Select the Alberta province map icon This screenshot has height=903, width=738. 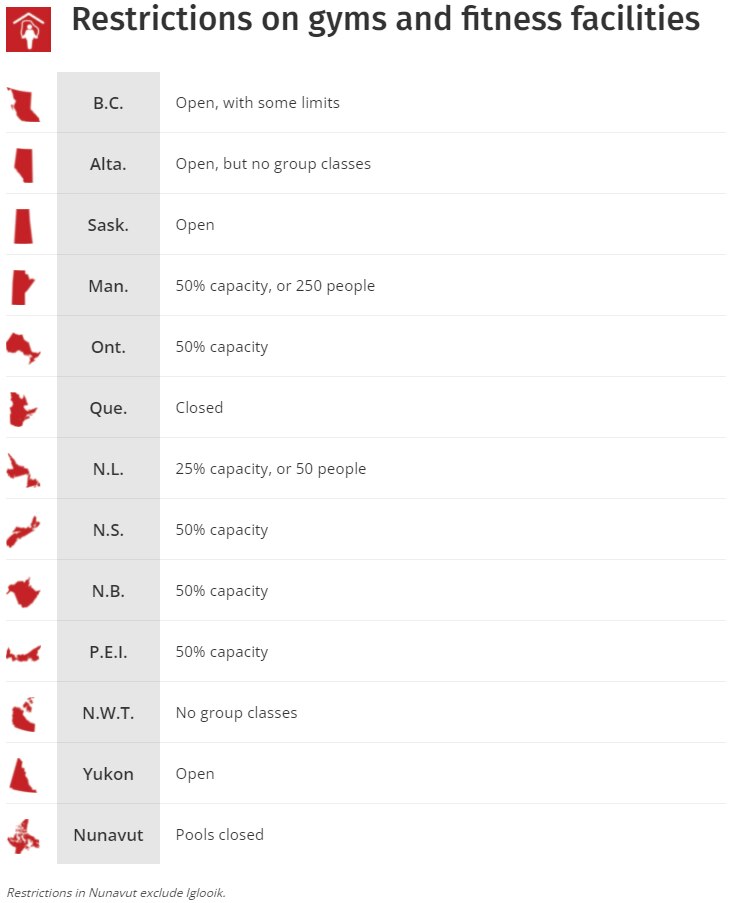coord(24,165)
